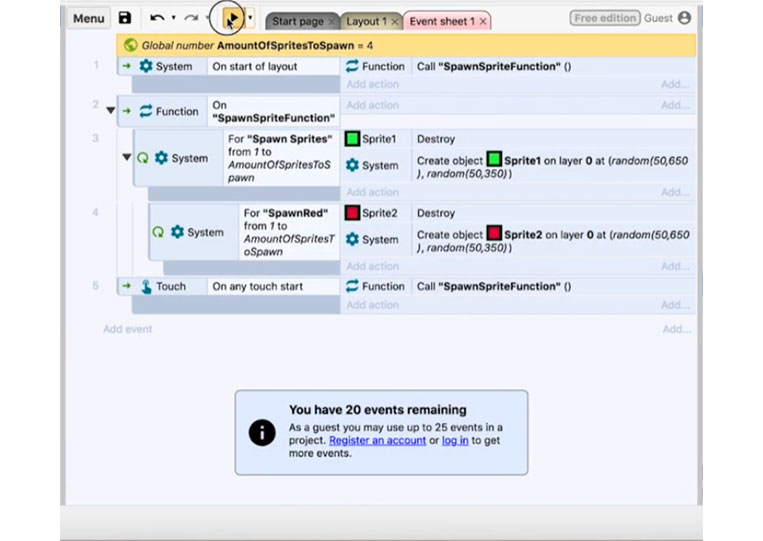Image resolution: width=763 pixels, height=541 pixels.
Task: Close the Layout 1 tab
Action: coord(395,22)
